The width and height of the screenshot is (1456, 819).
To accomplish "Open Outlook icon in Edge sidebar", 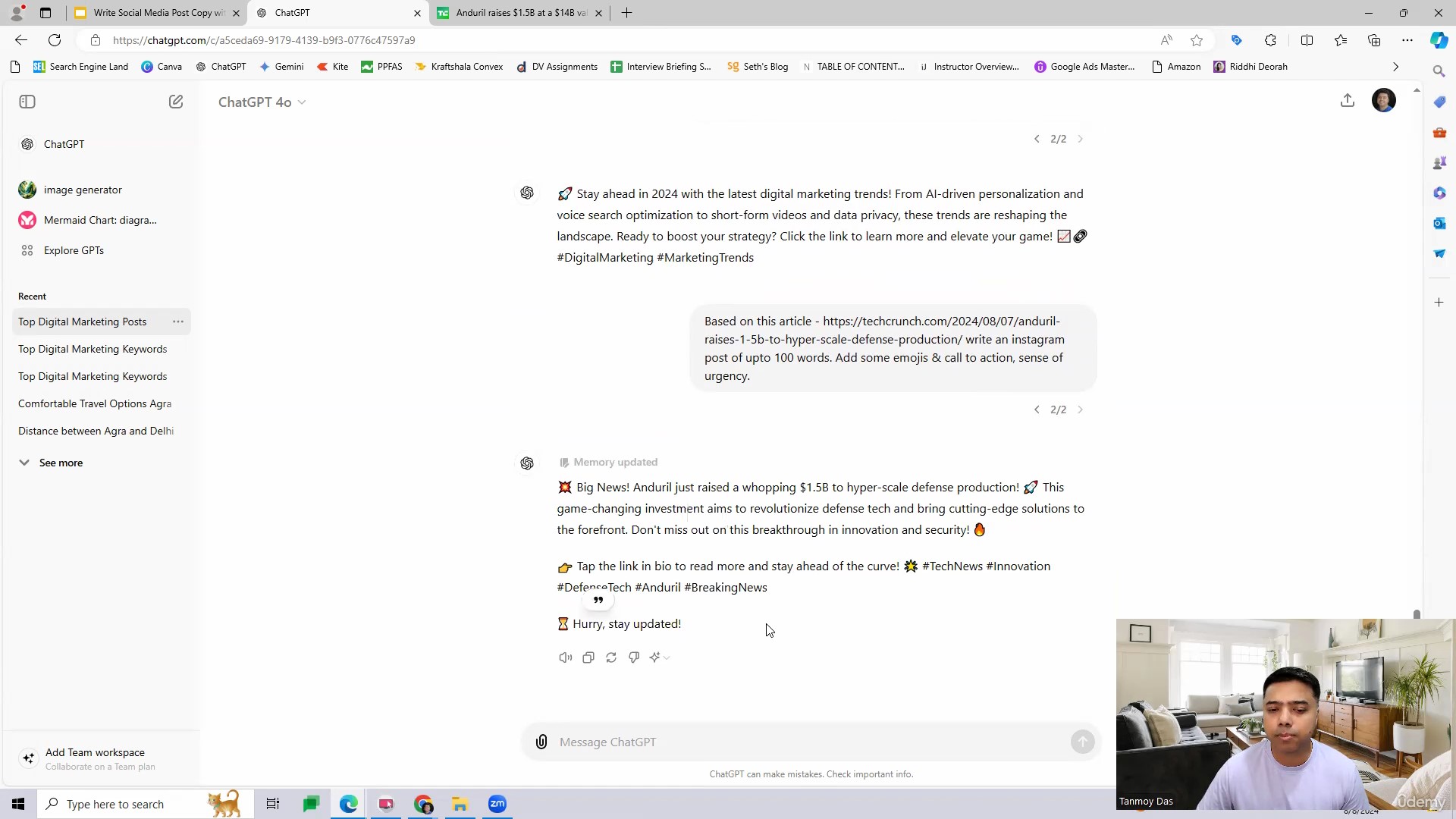I will click(x=1439, y=223).
